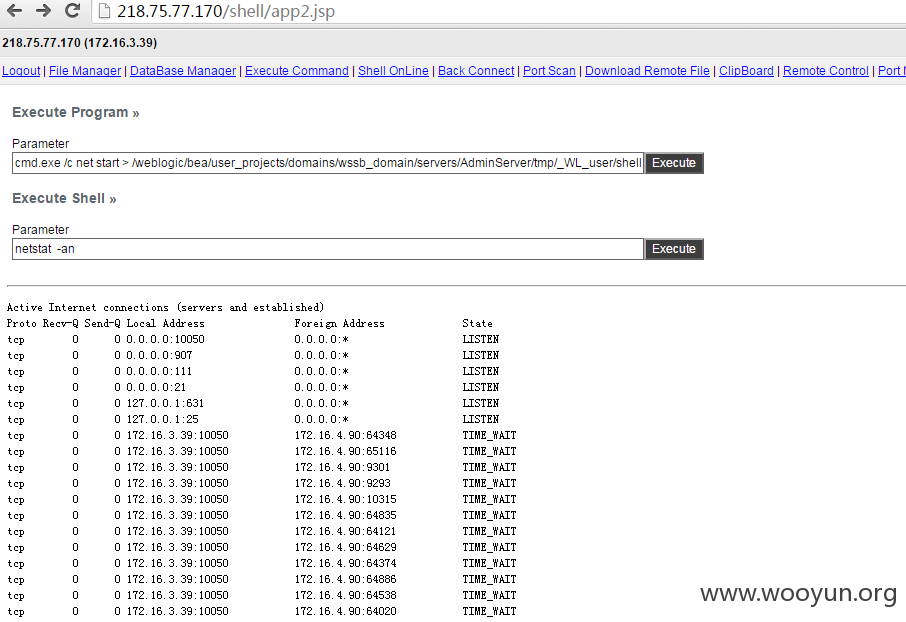Viewport: 906px width, 622px height.
Task: Click foreign address 172.16.4.90:64886
Action: point(346,579)
